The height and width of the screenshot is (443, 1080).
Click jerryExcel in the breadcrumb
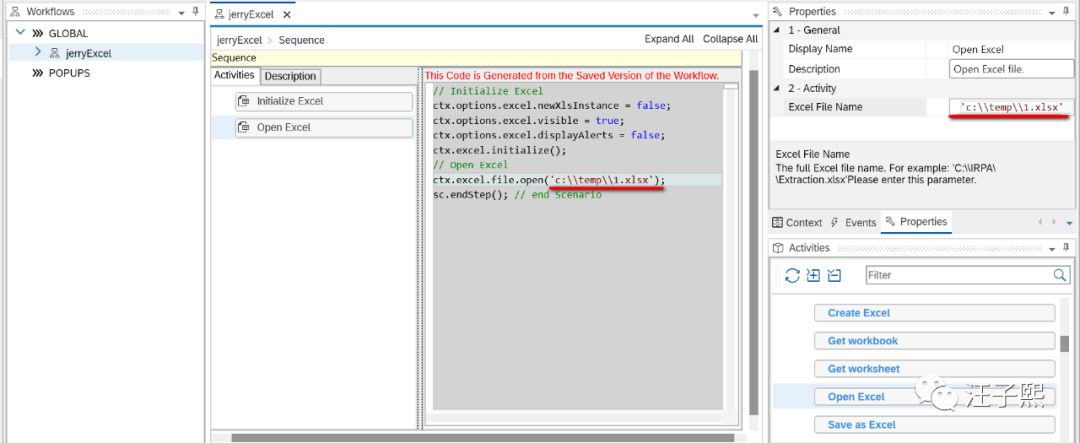(239, 40)
